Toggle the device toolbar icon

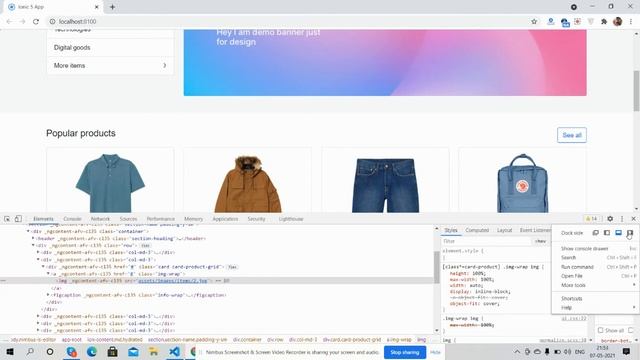point(18,219)
